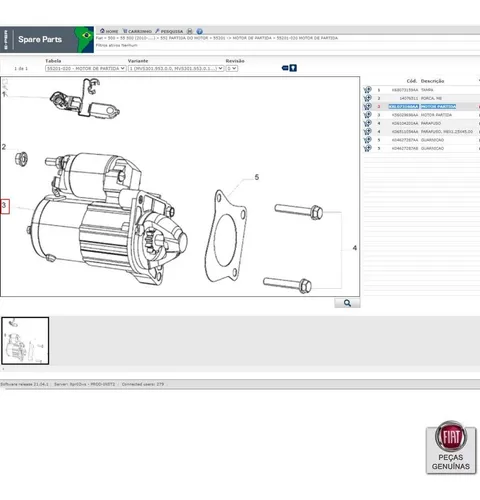Open the blue help question-mark icon
Image resolution: width=480 pixels, height=500 pixels.
coord(199,31)
